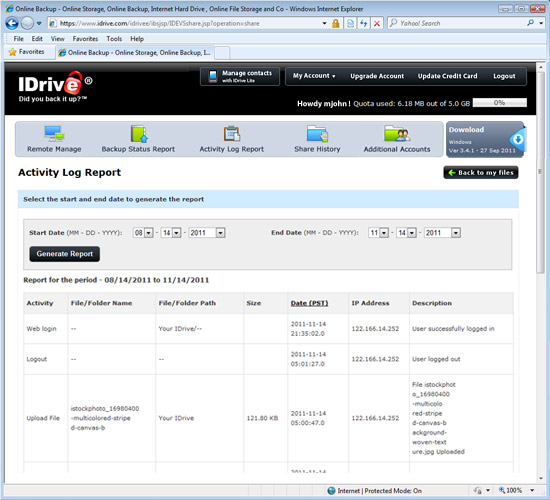550x500 pixels.
Task: Select the Online Backup browser tab
Action: 135,53
